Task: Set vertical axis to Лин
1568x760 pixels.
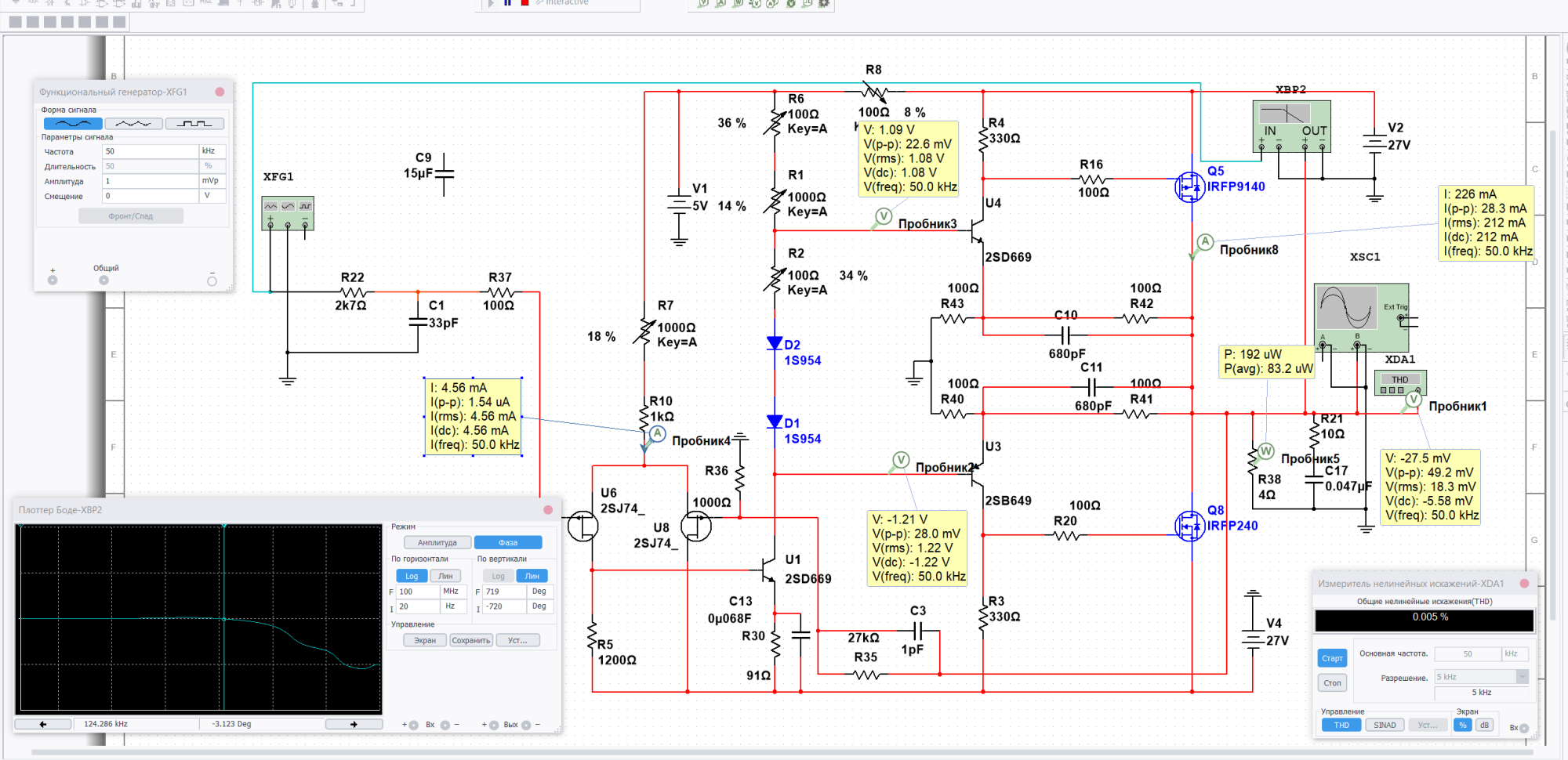Action: pyautogui.click(x=532, y=576)
